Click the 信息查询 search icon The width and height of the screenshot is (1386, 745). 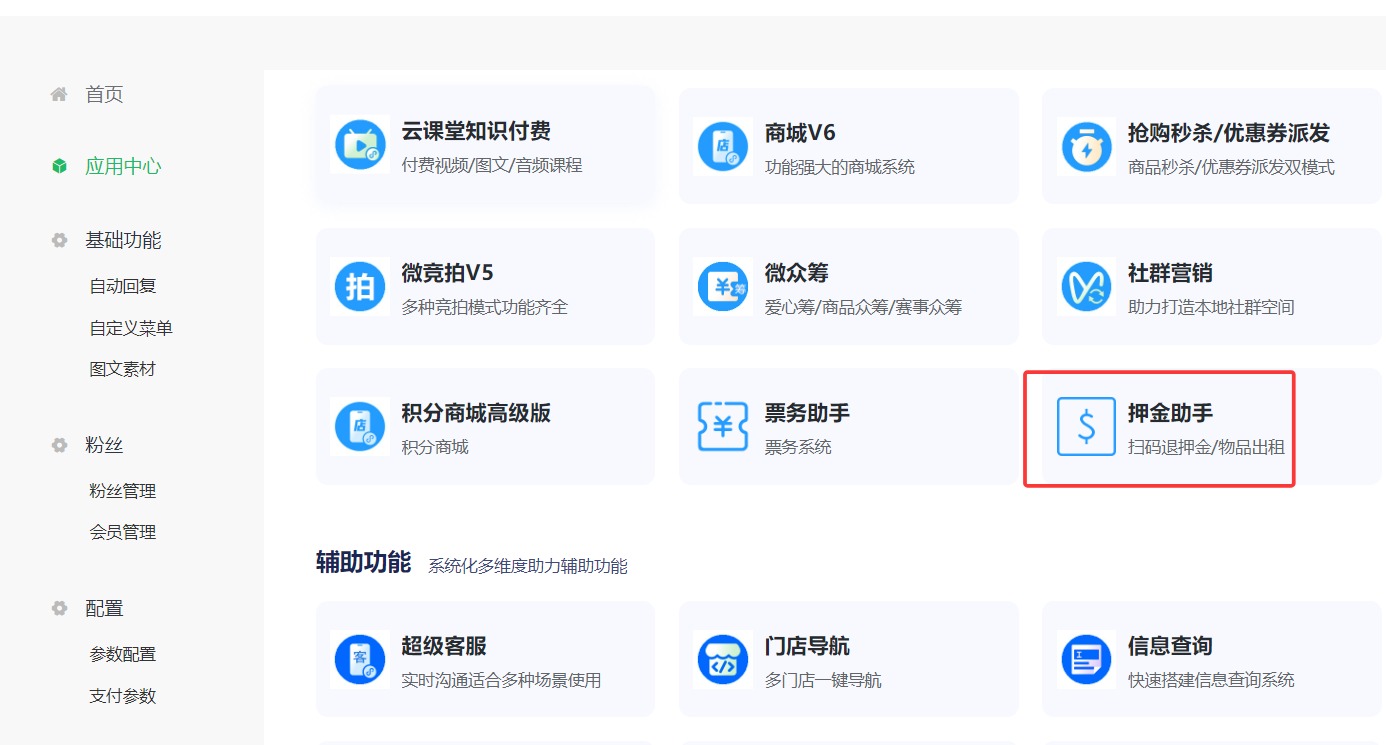(x=1086, y=660)
